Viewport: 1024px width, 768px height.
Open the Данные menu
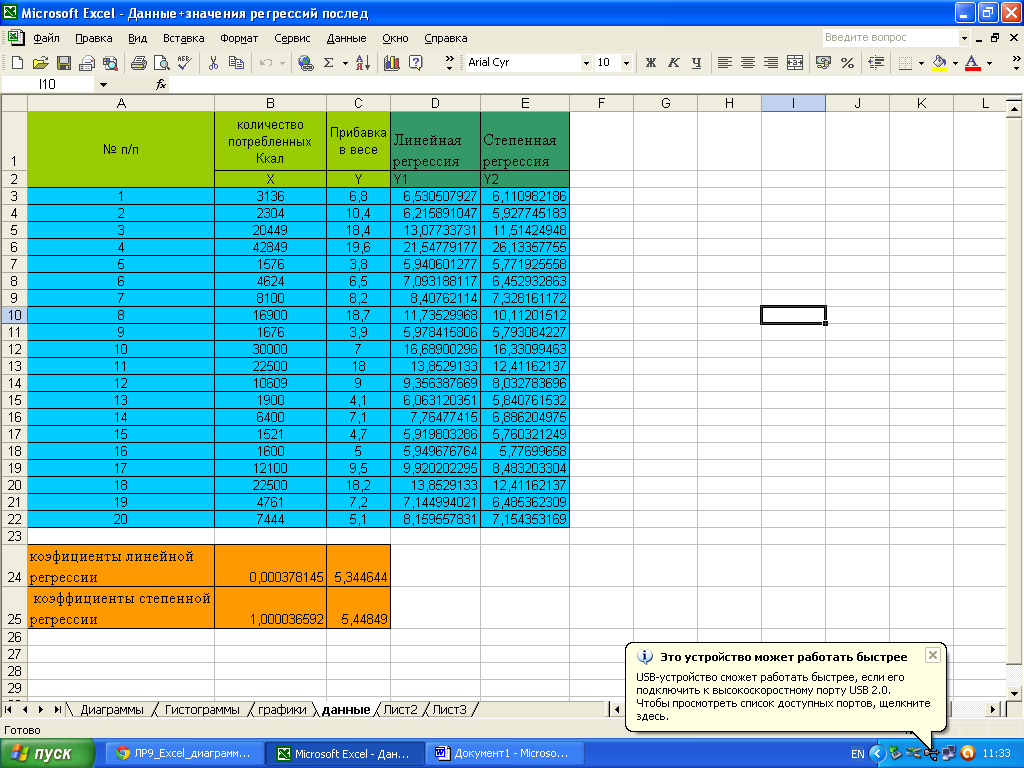point(346,38)
